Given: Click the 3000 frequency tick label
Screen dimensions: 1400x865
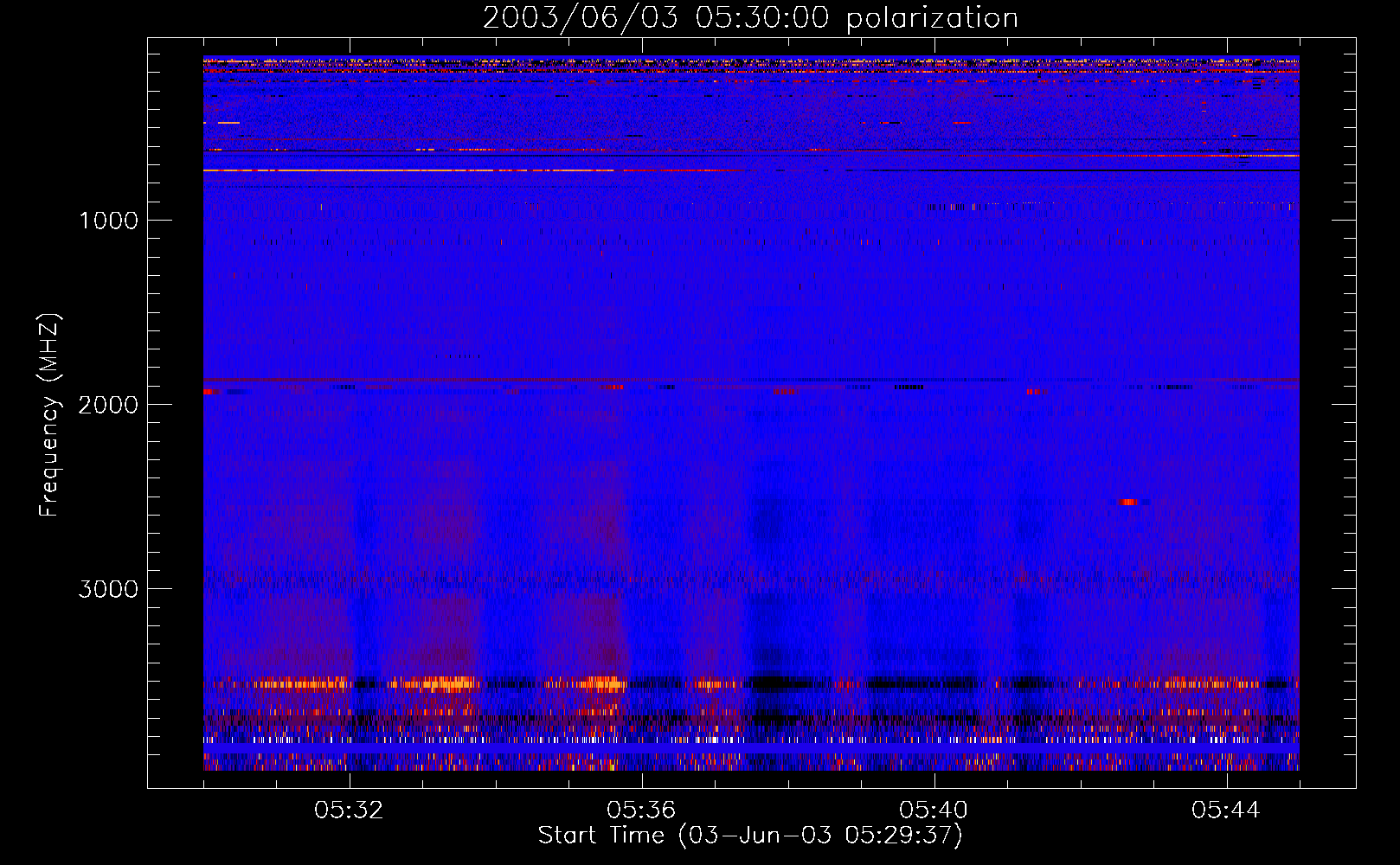Looking at the screenshot, I should tap(109, 589).
